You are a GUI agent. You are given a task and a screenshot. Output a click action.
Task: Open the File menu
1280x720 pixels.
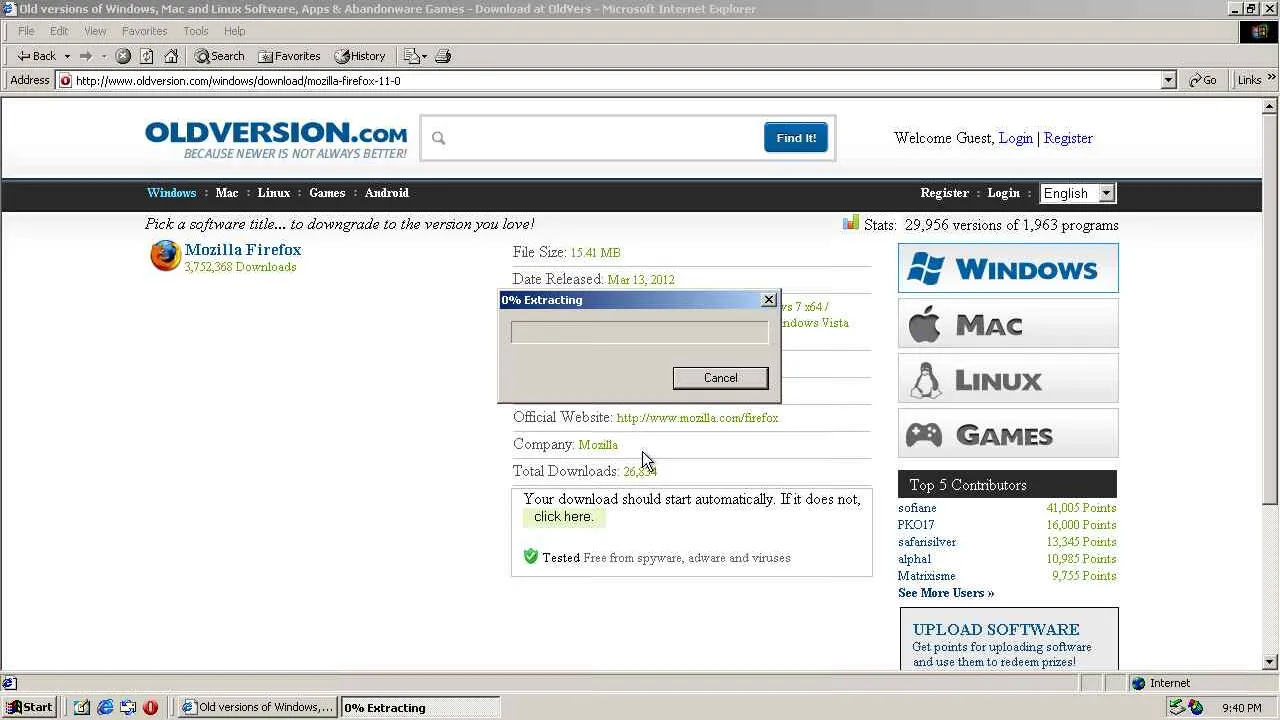point(26,31)
